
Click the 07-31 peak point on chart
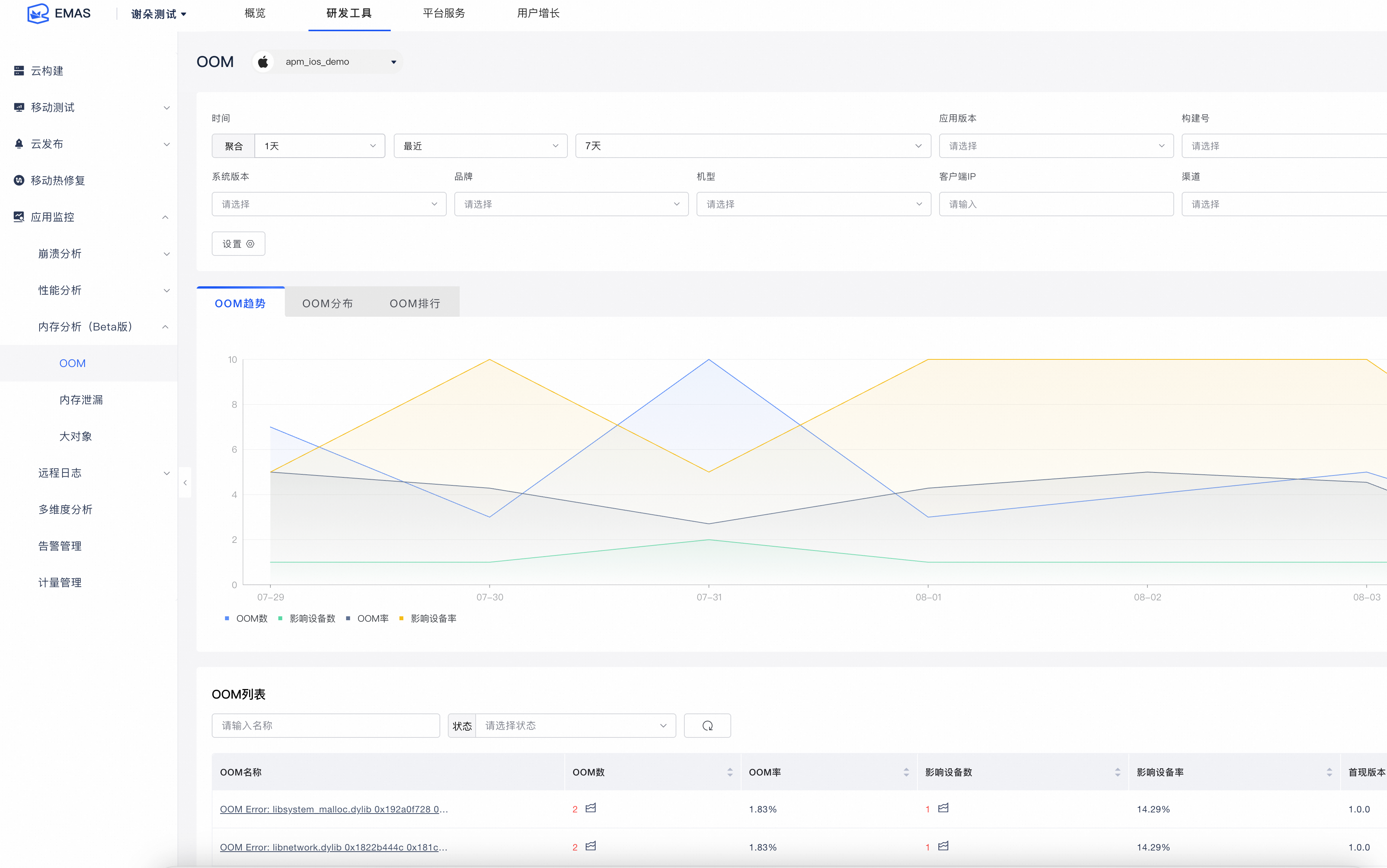tap(709, 359)
